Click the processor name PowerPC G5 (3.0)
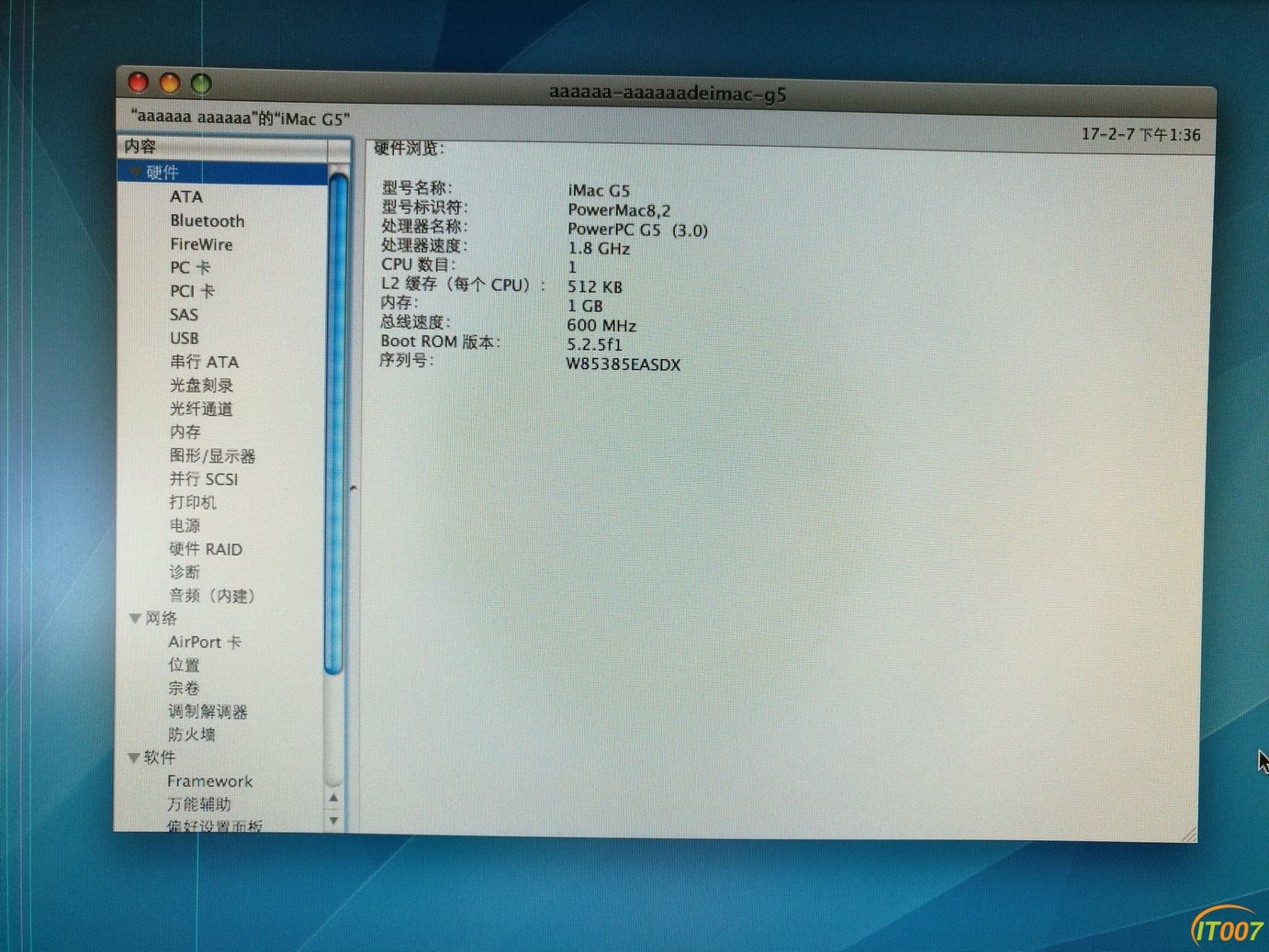 [x=637, y=230]
